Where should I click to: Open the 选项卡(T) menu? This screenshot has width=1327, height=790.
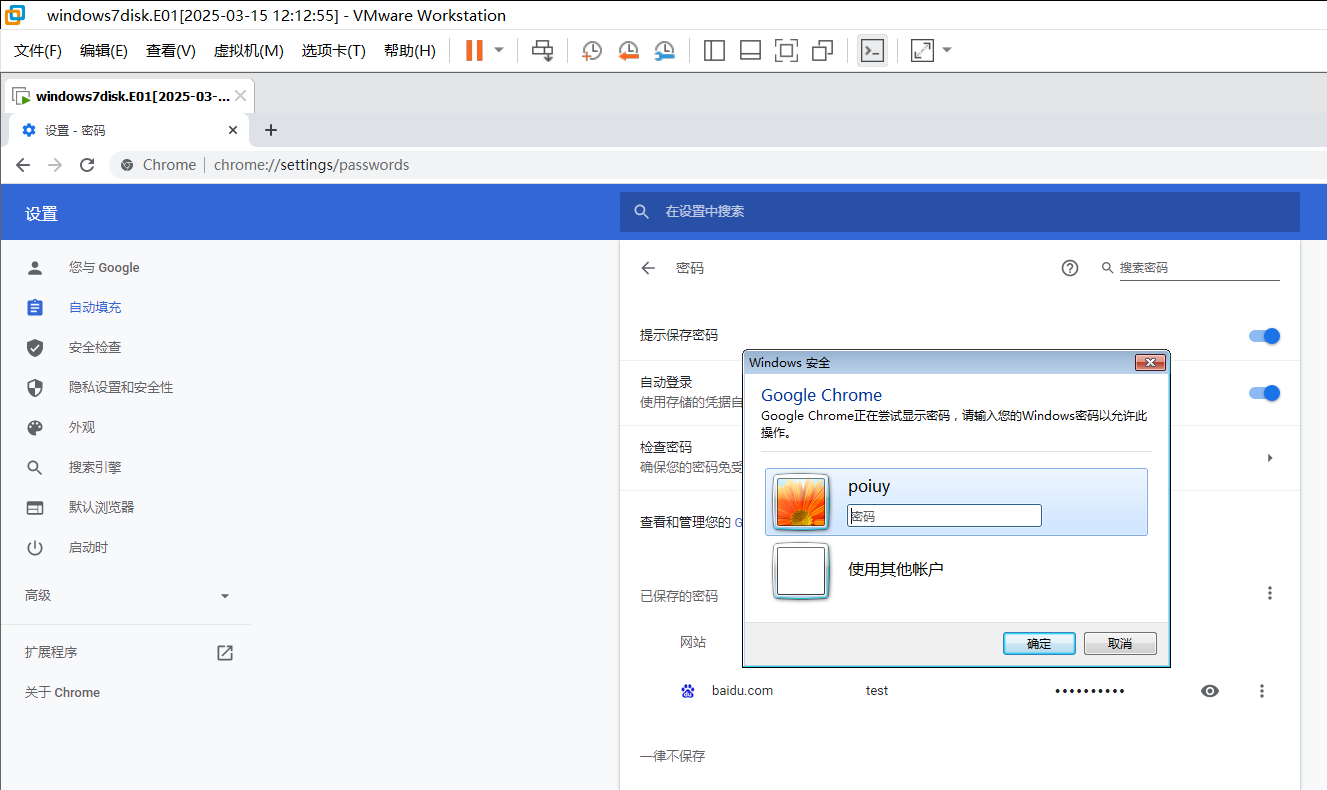[x=334, y=50]
